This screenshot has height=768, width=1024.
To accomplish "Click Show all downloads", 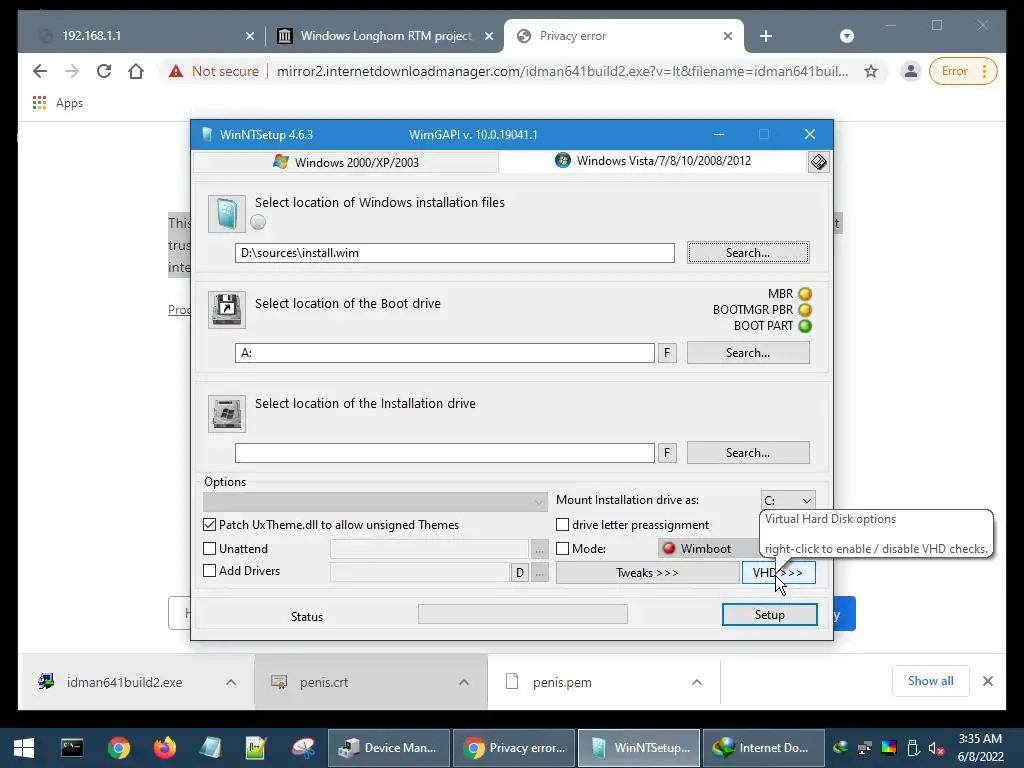I will pyautogui.click(x=931, y=681).
